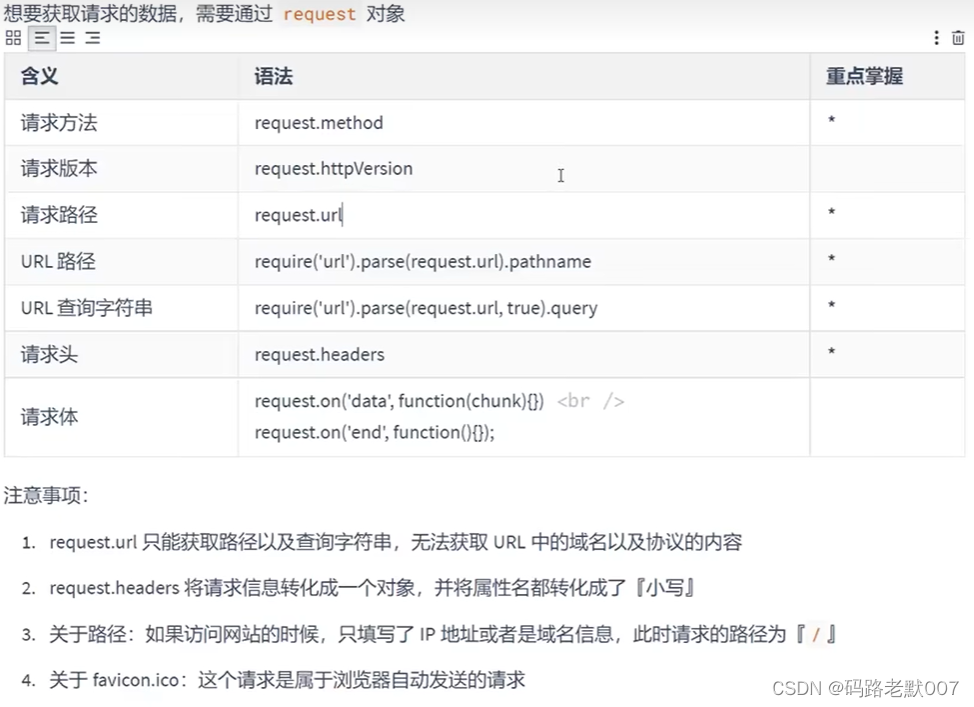Apply center alignment to the table
This screenshot has height=707, width=974.
[67, 38]
